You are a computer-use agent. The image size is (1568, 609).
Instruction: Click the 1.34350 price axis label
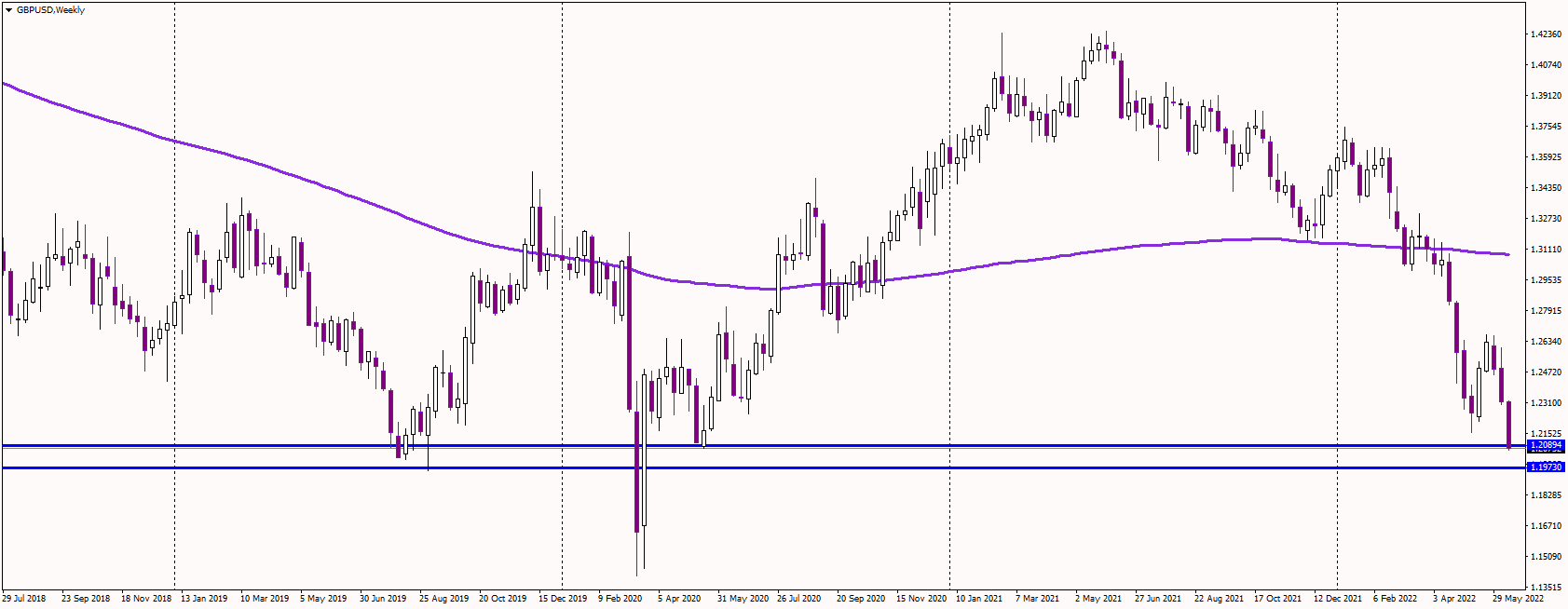click(x=1547, y=188)
